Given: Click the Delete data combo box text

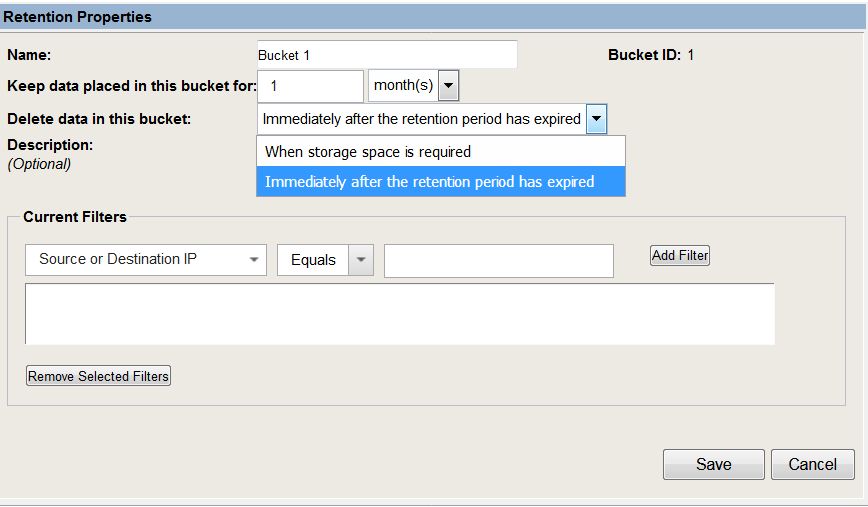Looking at the screenshot, I should tap(422, 118).
